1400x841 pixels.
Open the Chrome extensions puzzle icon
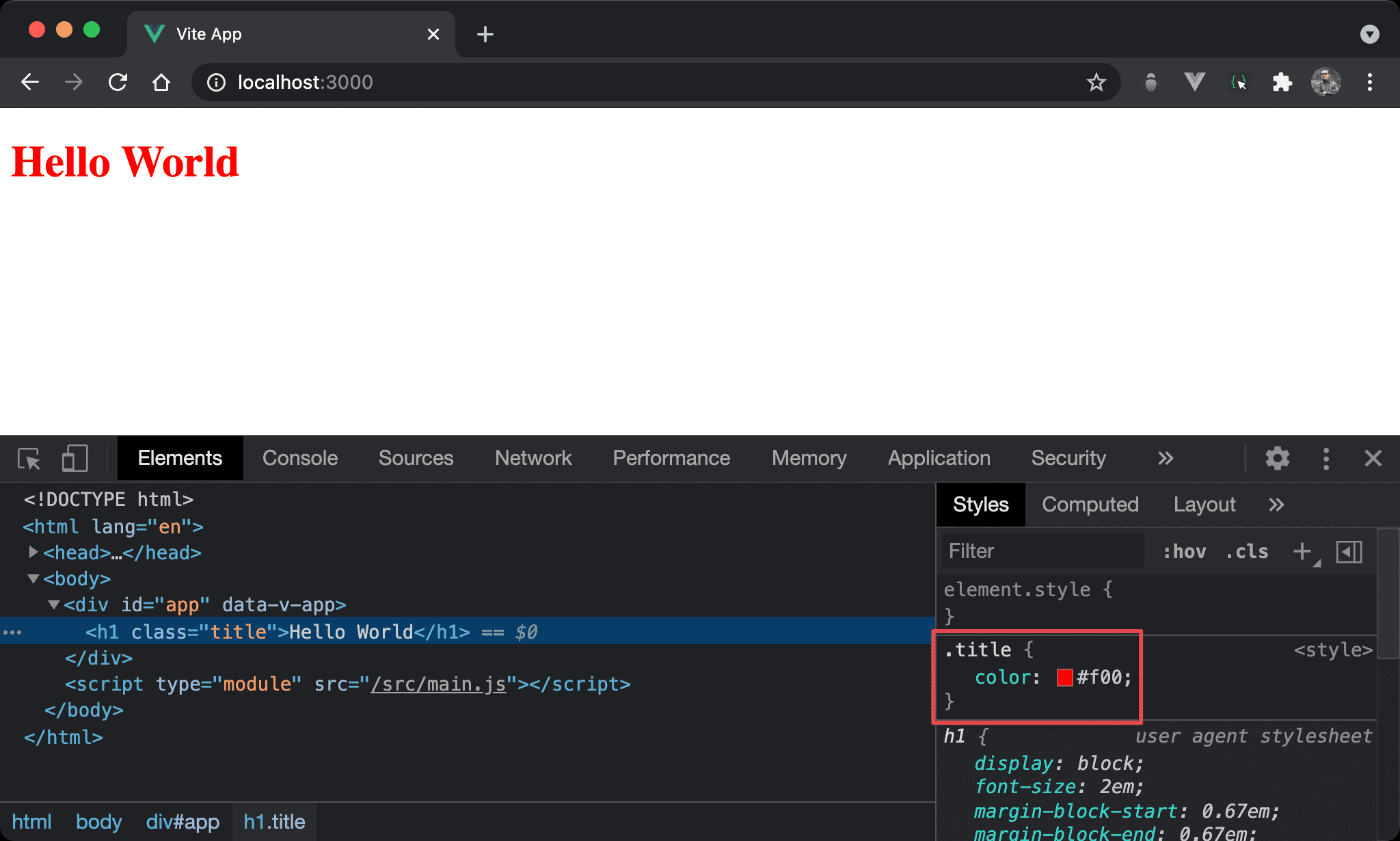pos(1282,82)
